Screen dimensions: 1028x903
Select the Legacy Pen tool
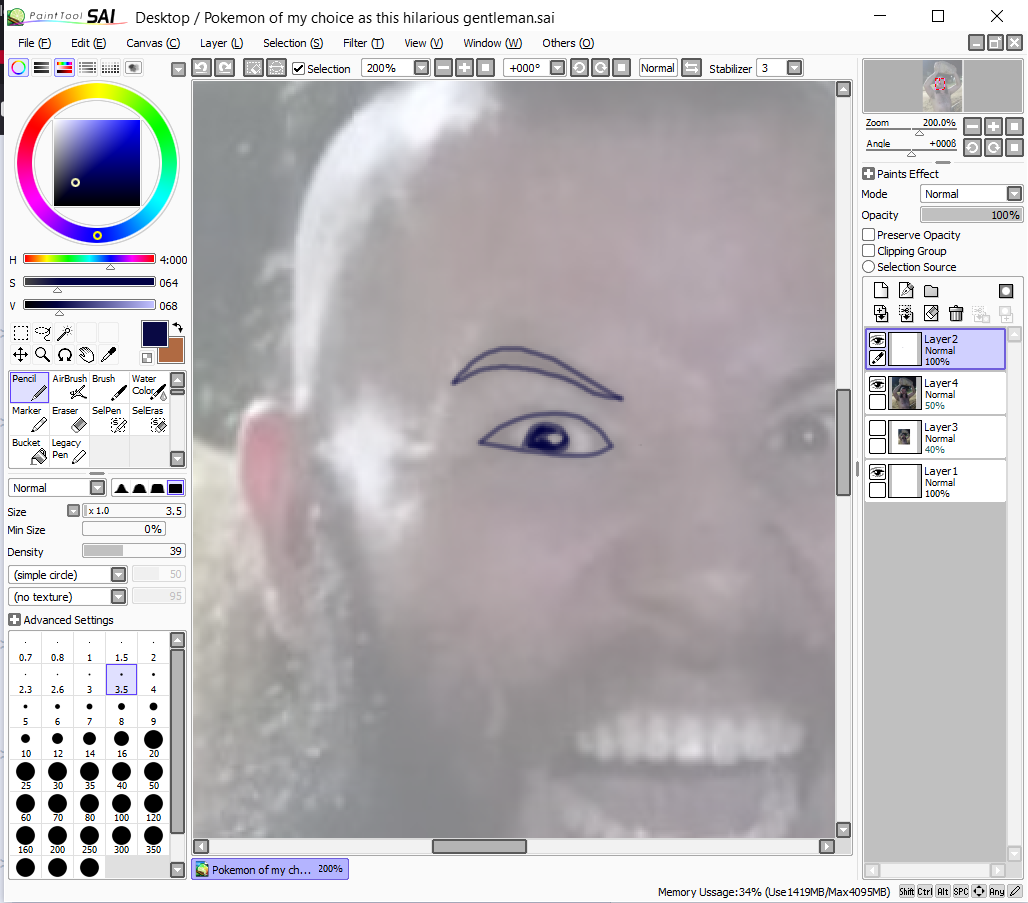click(69, 451)
